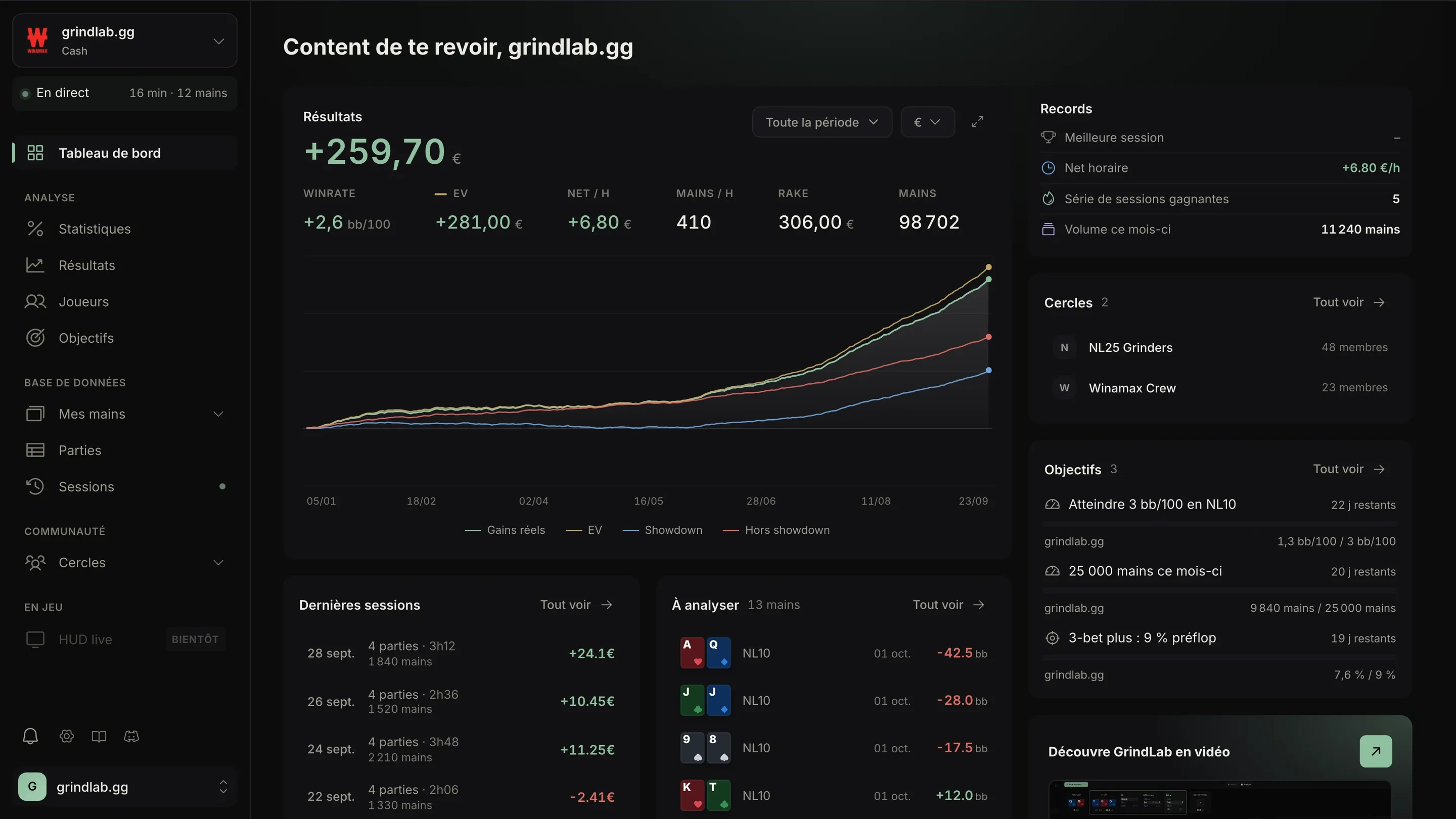
Task: Open documentation book icon
Action: [x=99, y=736]
